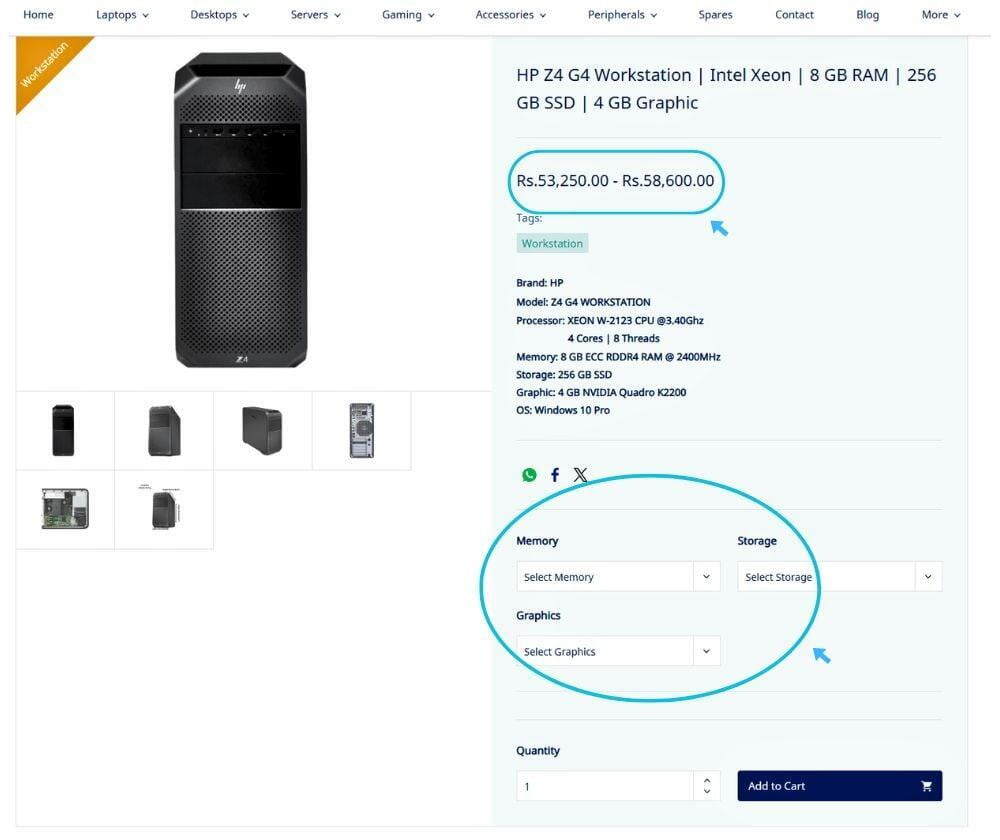Image resolution: width=1000 pixels, height=840 pixels.
Task: Open the Select Memory dropdown
Action: click(618, 577)
